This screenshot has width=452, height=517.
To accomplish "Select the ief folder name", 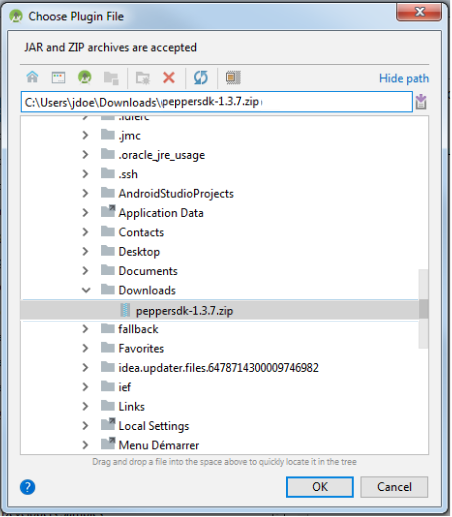I will click(x=125, y=387).
